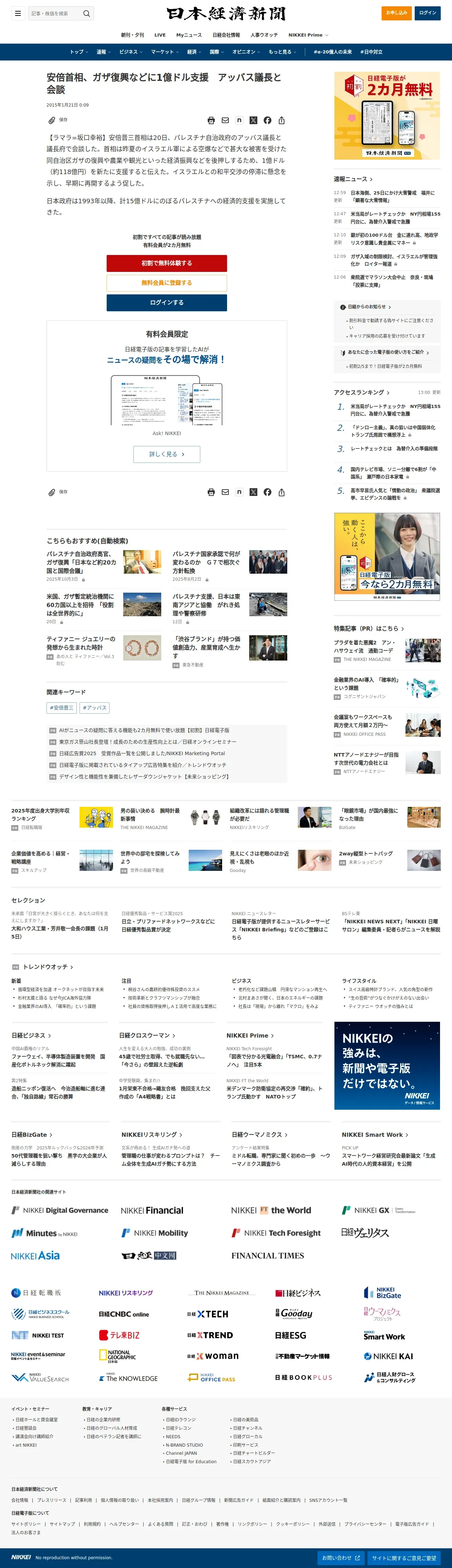Click the note icon below the Ask! NIKKEI box

coord(239,492)
